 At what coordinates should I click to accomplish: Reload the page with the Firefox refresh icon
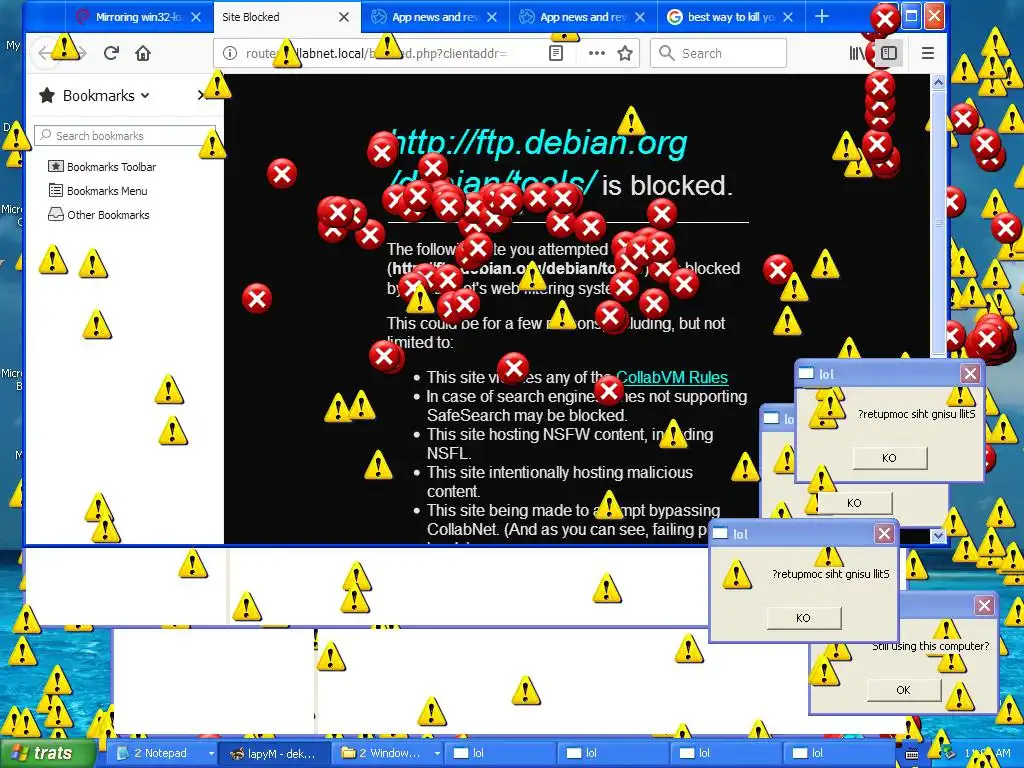click(111, 53)
